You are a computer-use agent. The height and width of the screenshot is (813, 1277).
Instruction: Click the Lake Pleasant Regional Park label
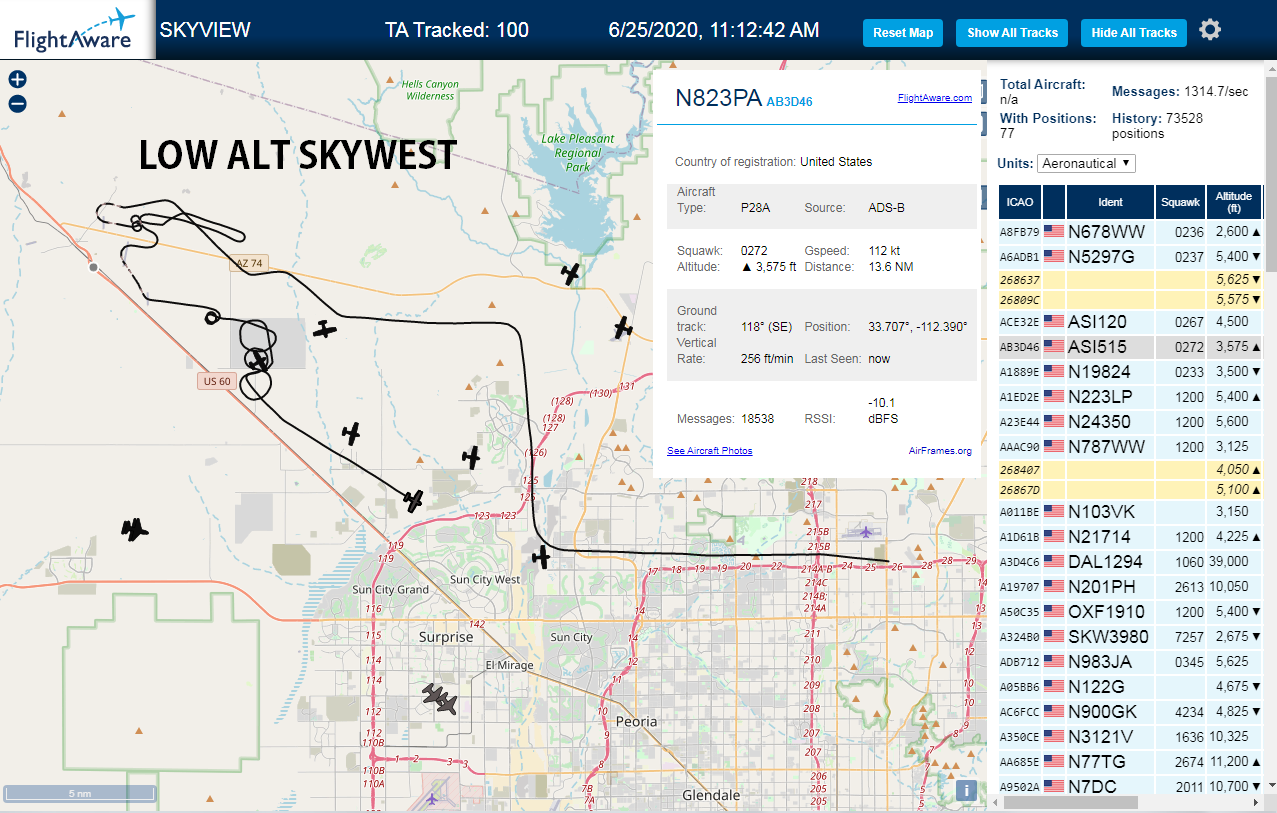click(578, 153)
